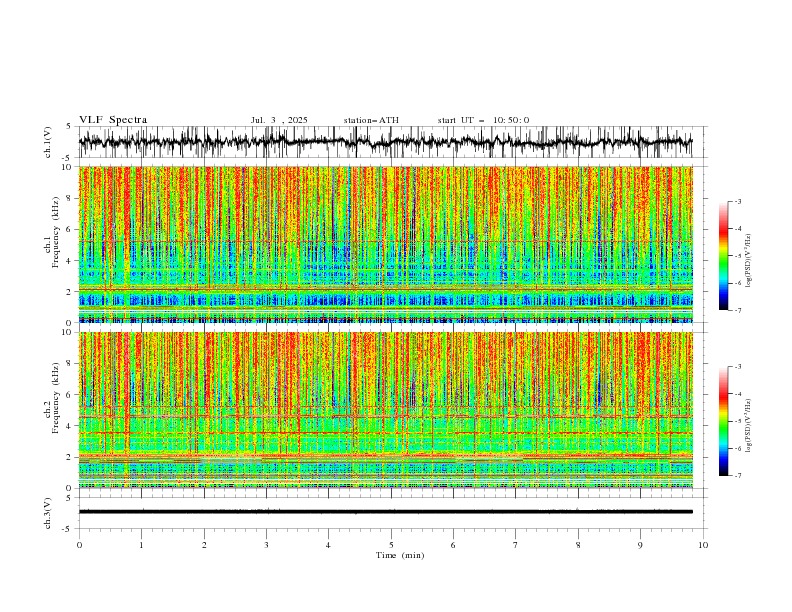The height and width of the screenshot is (612, 792).
Task: Click the "-7" tick on the lower colorbar
Action: pos(737,476)
